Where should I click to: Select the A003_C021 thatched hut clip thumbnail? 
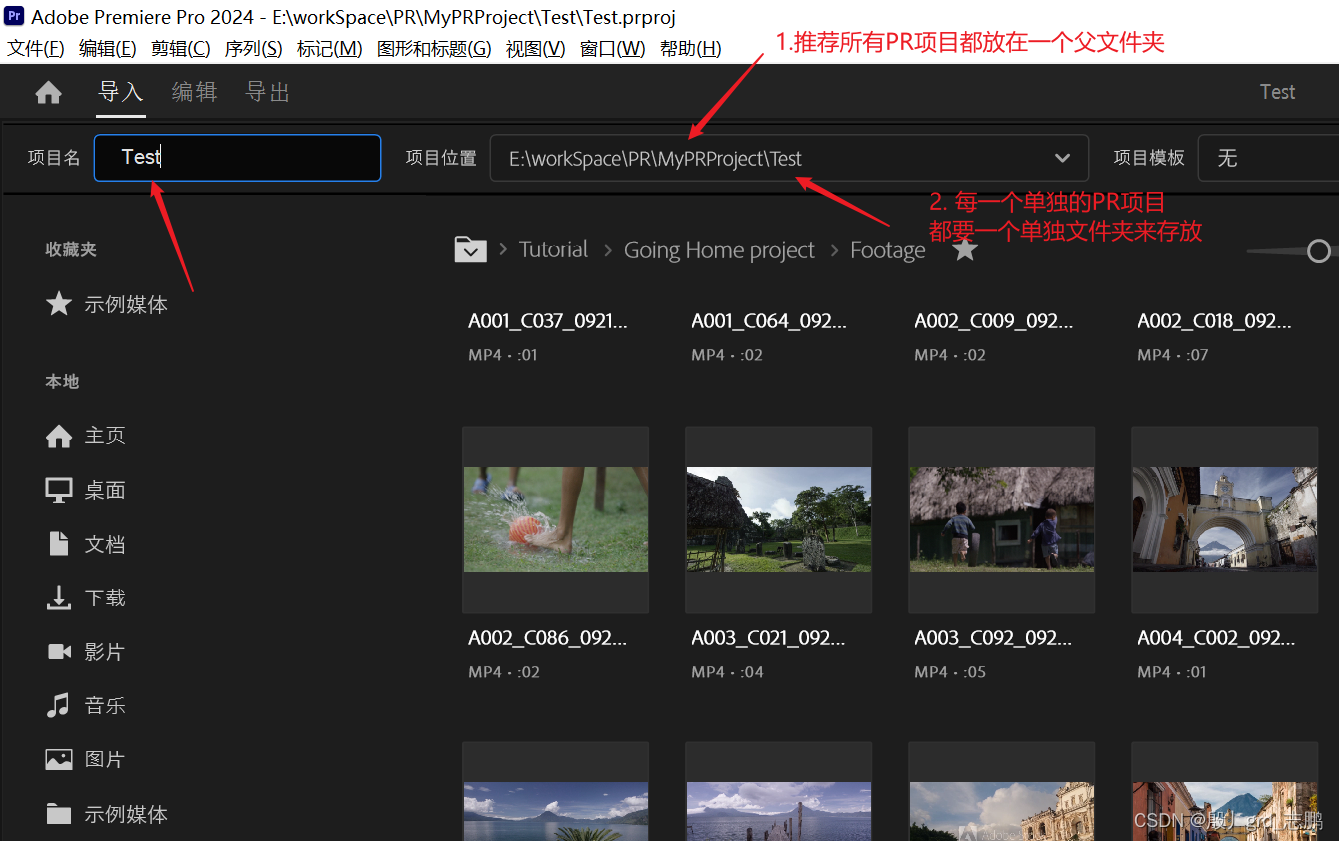tap(779, 520)
